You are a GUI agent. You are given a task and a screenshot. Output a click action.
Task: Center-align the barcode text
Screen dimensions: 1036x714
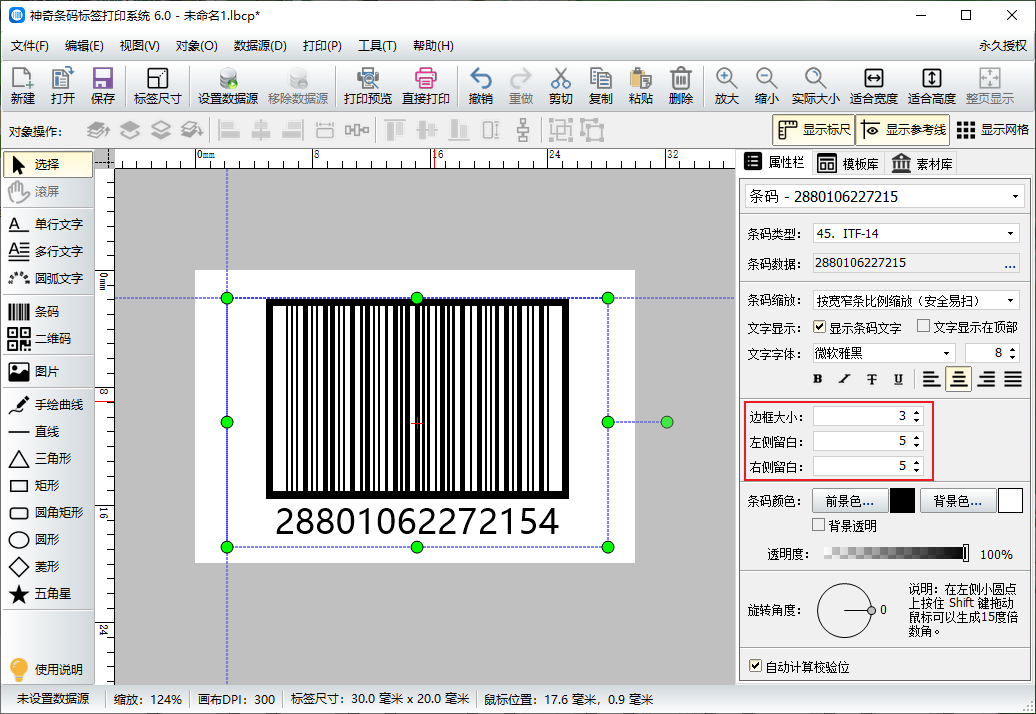[x=959, y=379]
